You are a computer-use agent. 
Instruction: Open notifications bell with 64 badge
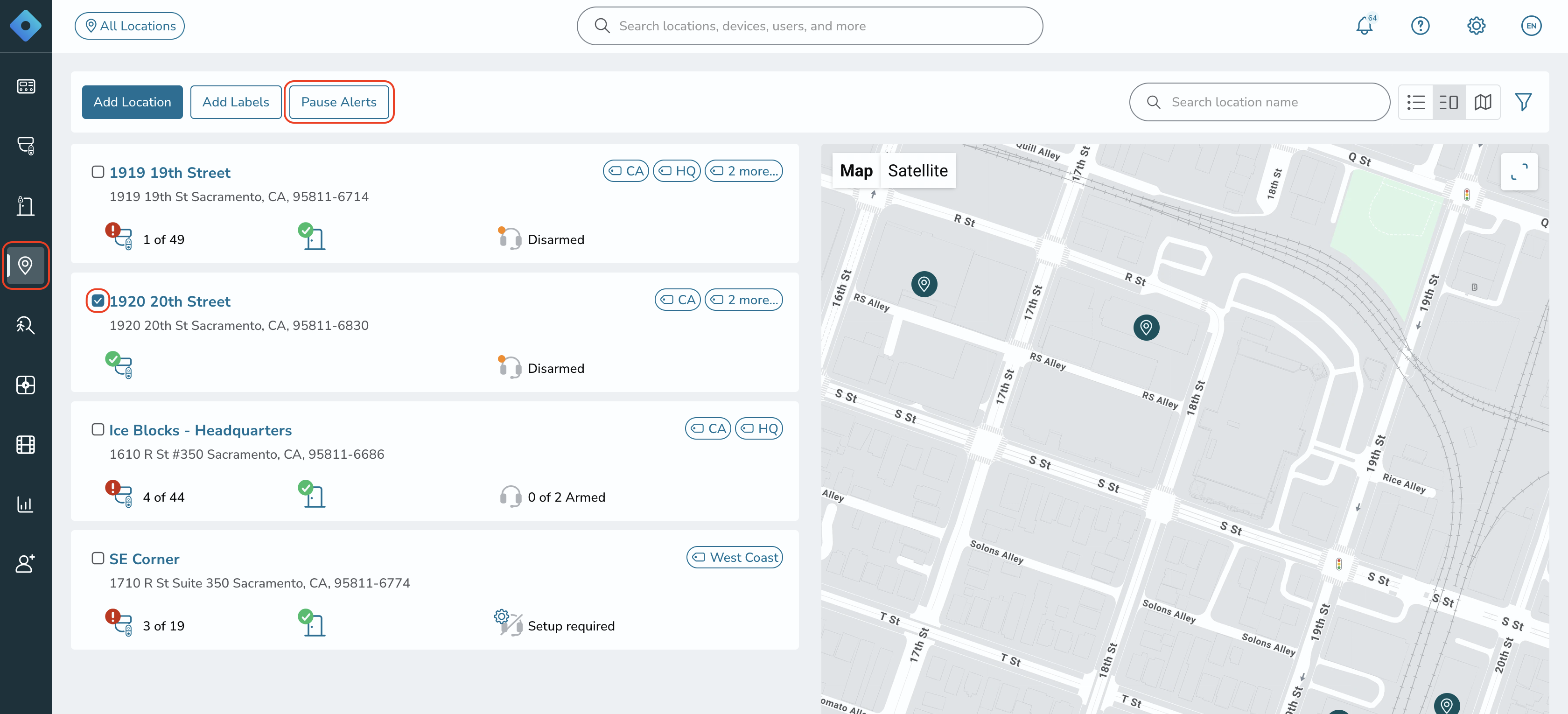(1365, 26)
